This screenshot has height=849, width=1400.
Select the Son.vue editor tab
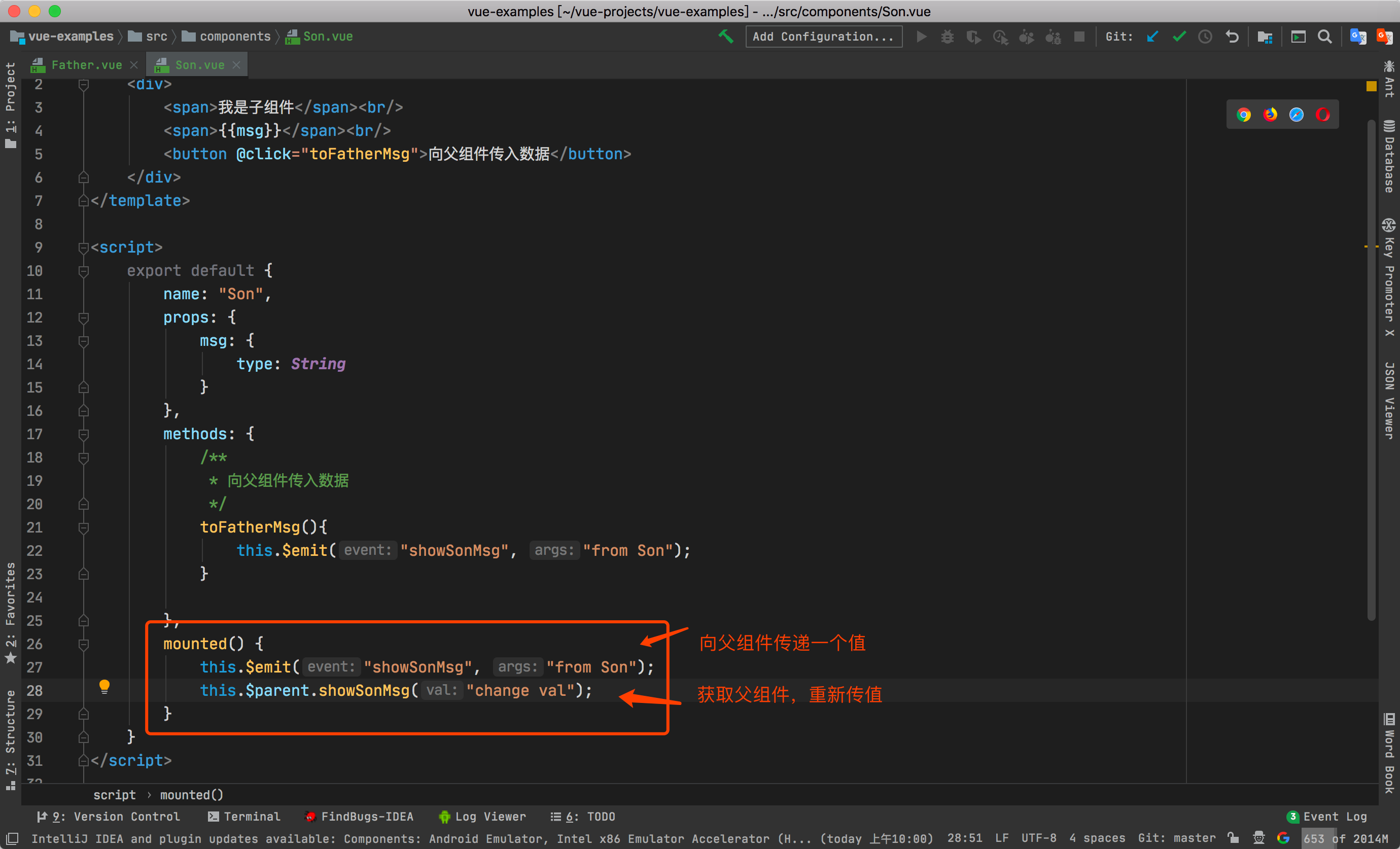(197, 65)
